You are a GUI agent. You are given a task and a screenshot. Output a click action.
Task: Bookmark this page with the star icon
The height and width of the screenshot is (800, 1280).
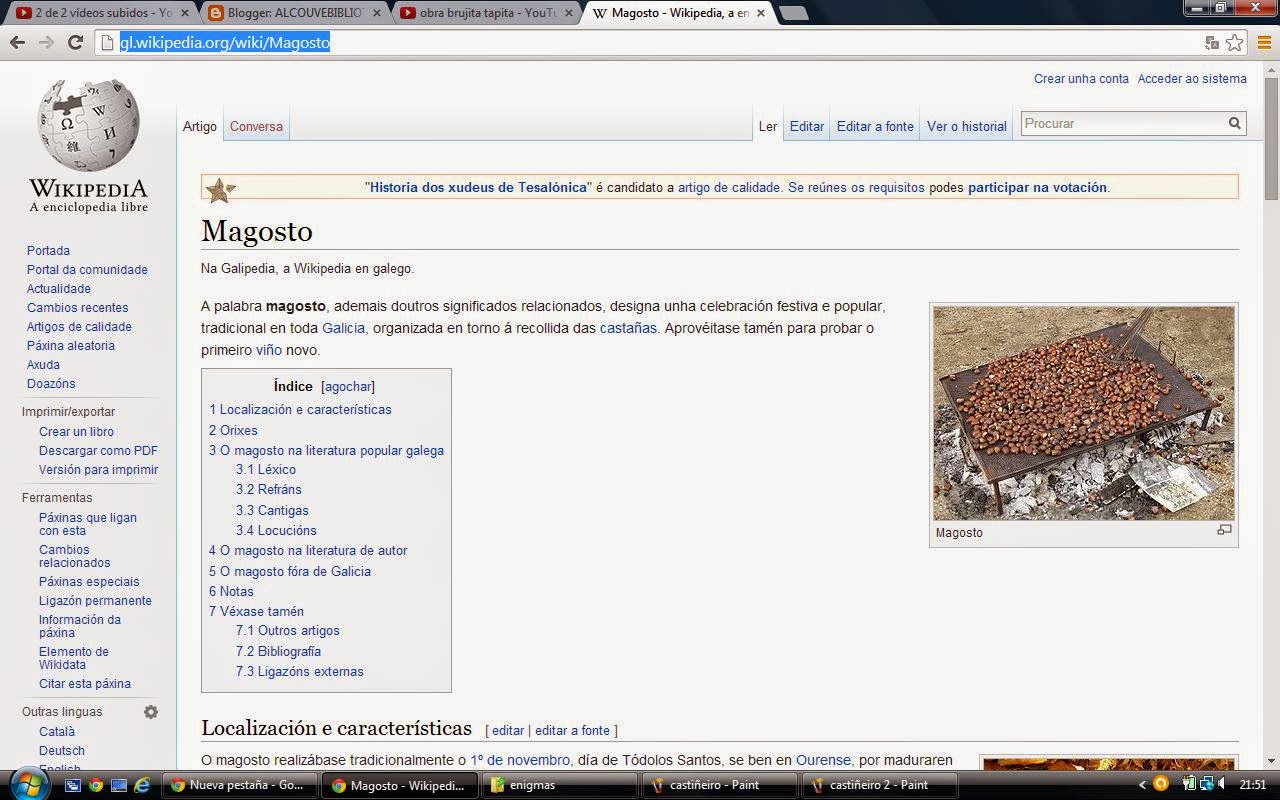click(x=1235, y=42)
